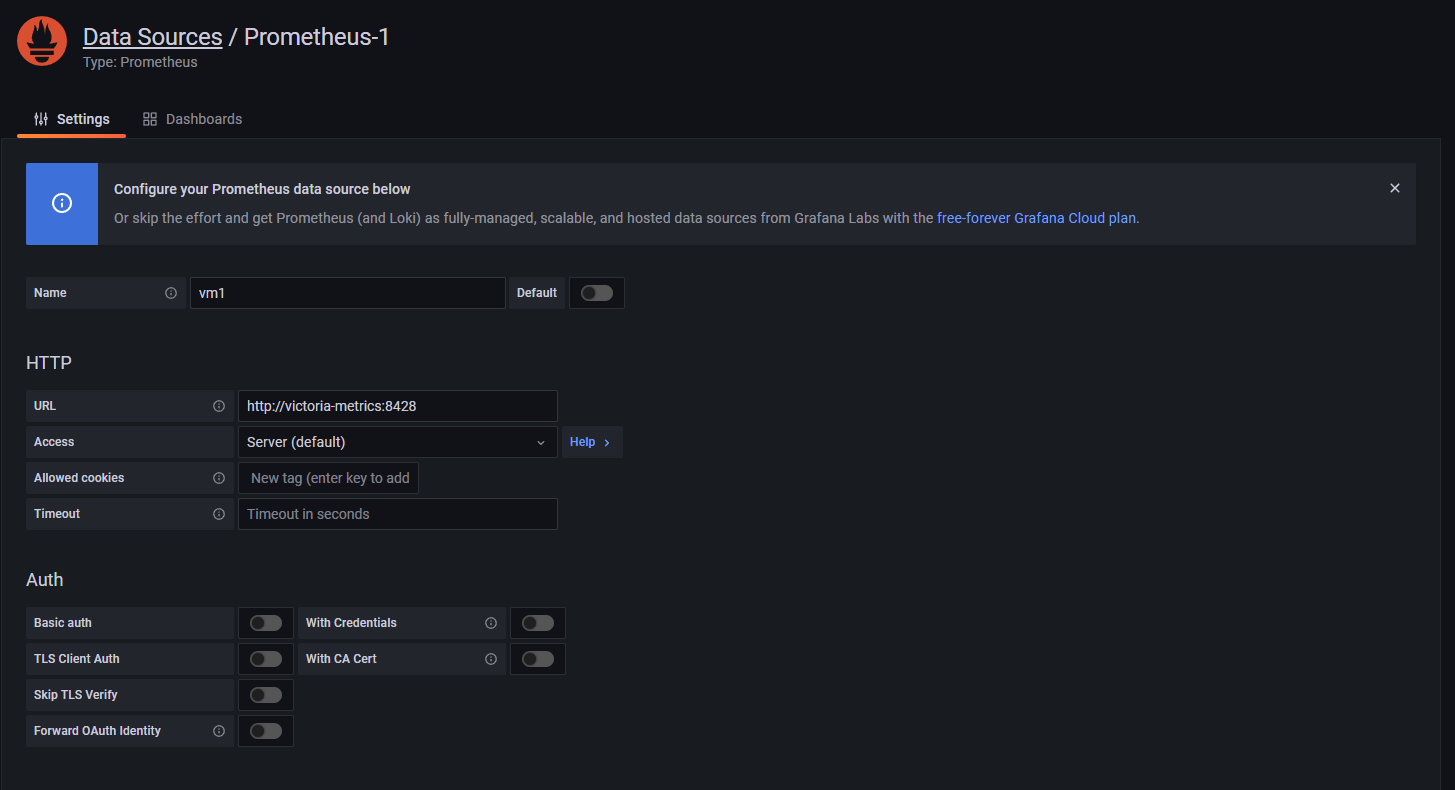Viewport: 1455px width, 790px height.
Task: Click the Skip TLS Verify label
Action: [76, 695]
